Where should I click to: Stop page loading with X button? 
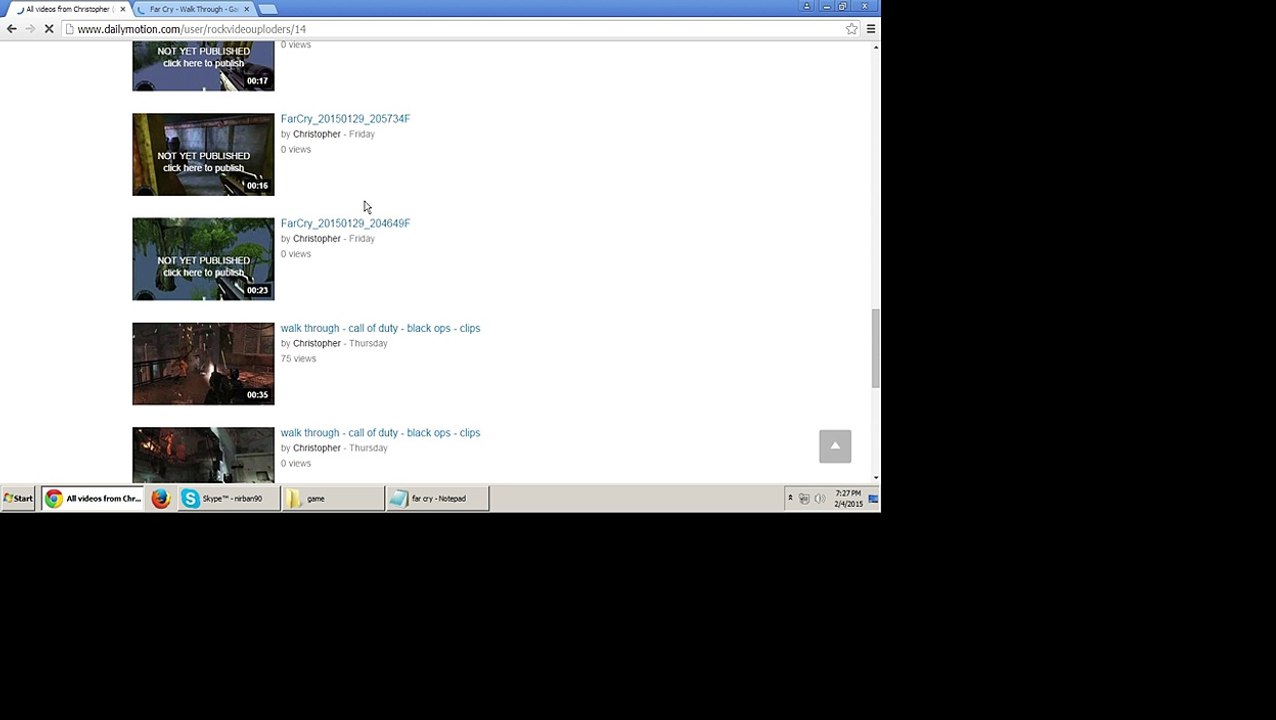[x=48, y=29]
